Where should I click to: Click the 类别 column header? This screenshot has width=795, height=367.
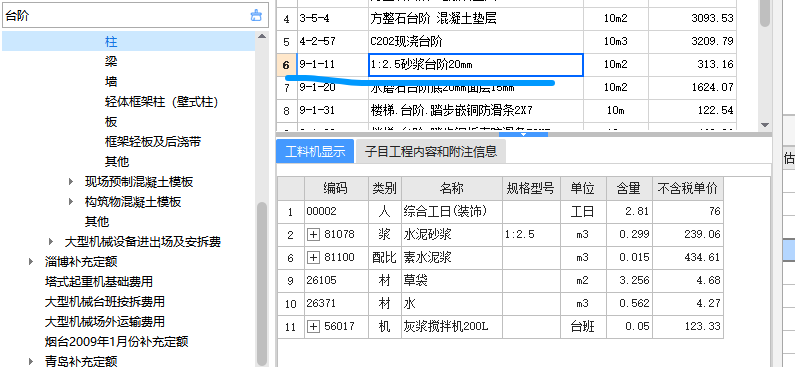coord(385,189)
